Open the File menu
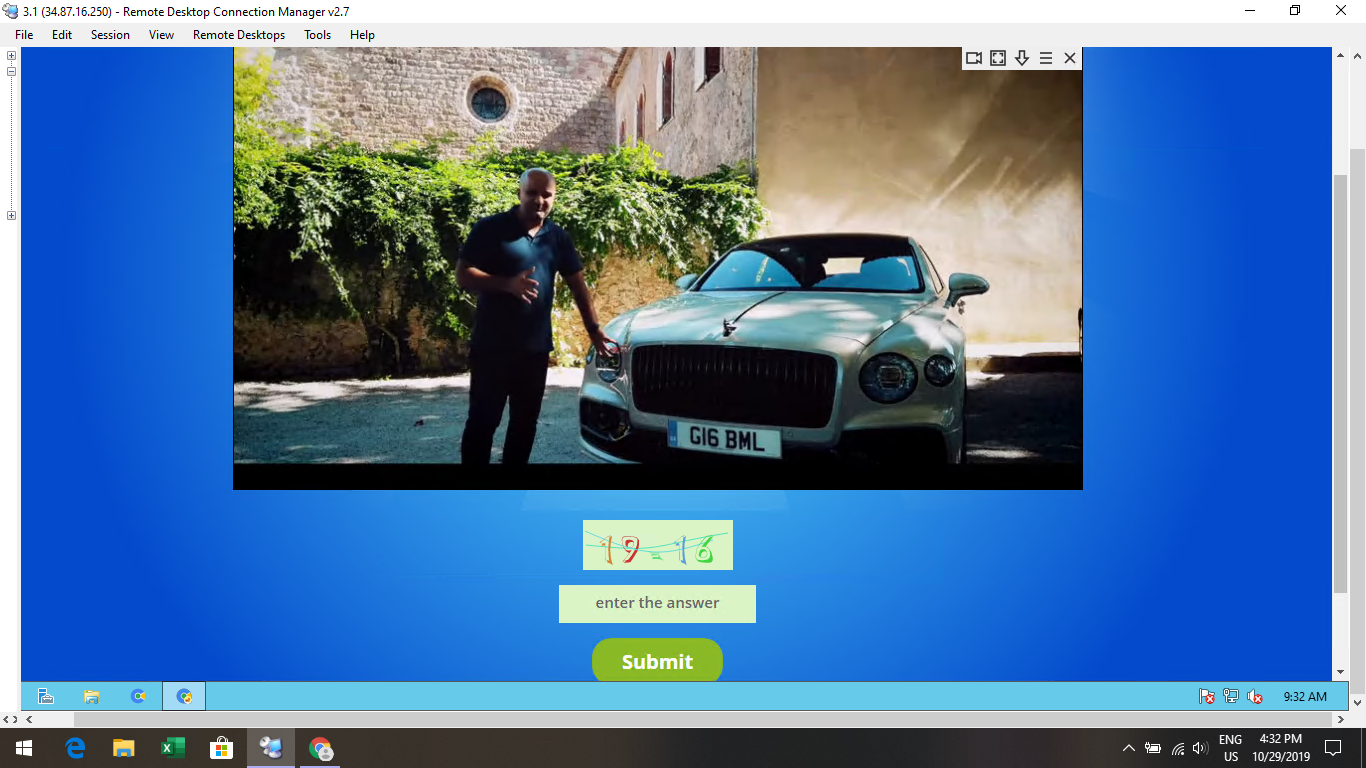Viewport: 1366px width, 768px height. 24,34
